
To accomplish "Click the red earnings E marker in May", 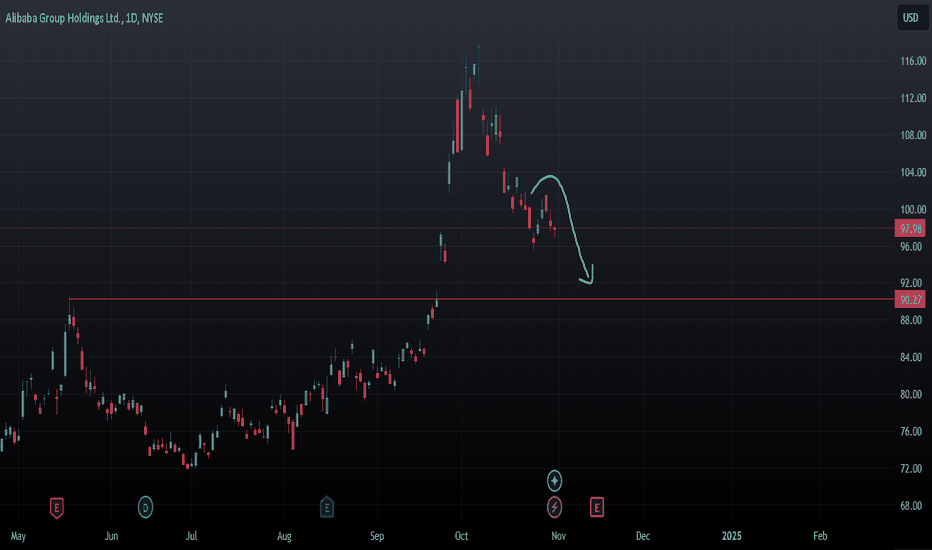I will (x=56, y=508).
